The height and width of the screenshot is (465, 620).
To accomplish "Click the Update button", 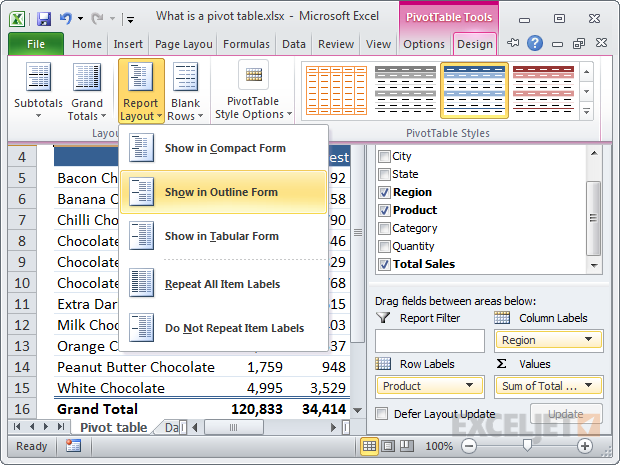I will click(566, 414).
